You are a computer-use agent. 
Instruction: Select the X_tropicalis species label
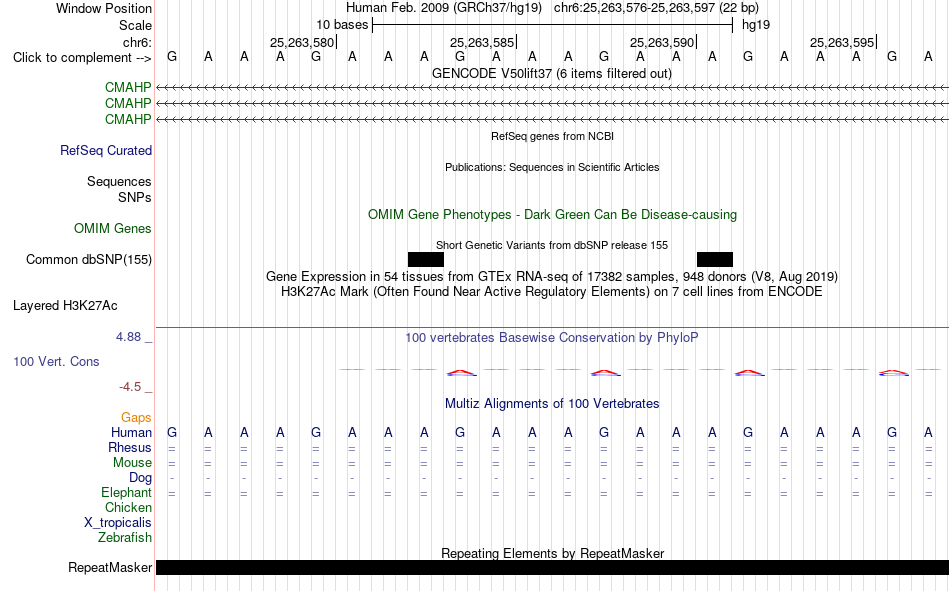(118, 523)
